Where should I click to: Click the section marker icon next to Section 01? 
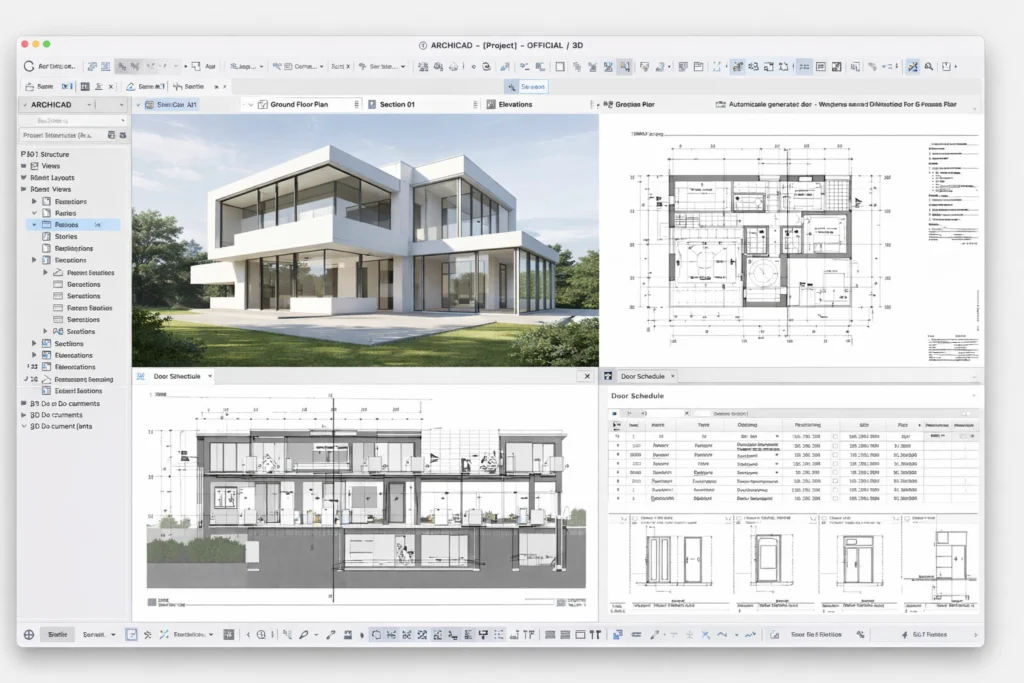pos(371,104)
